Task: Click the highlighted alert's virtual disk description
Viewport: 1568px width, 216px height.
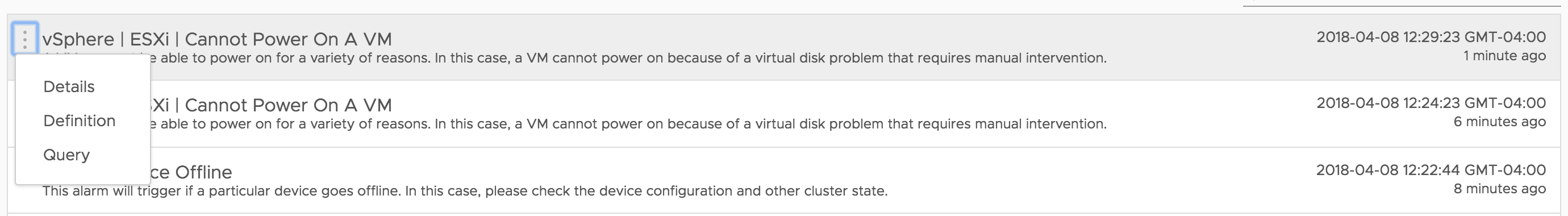Action: click(628, 59)
